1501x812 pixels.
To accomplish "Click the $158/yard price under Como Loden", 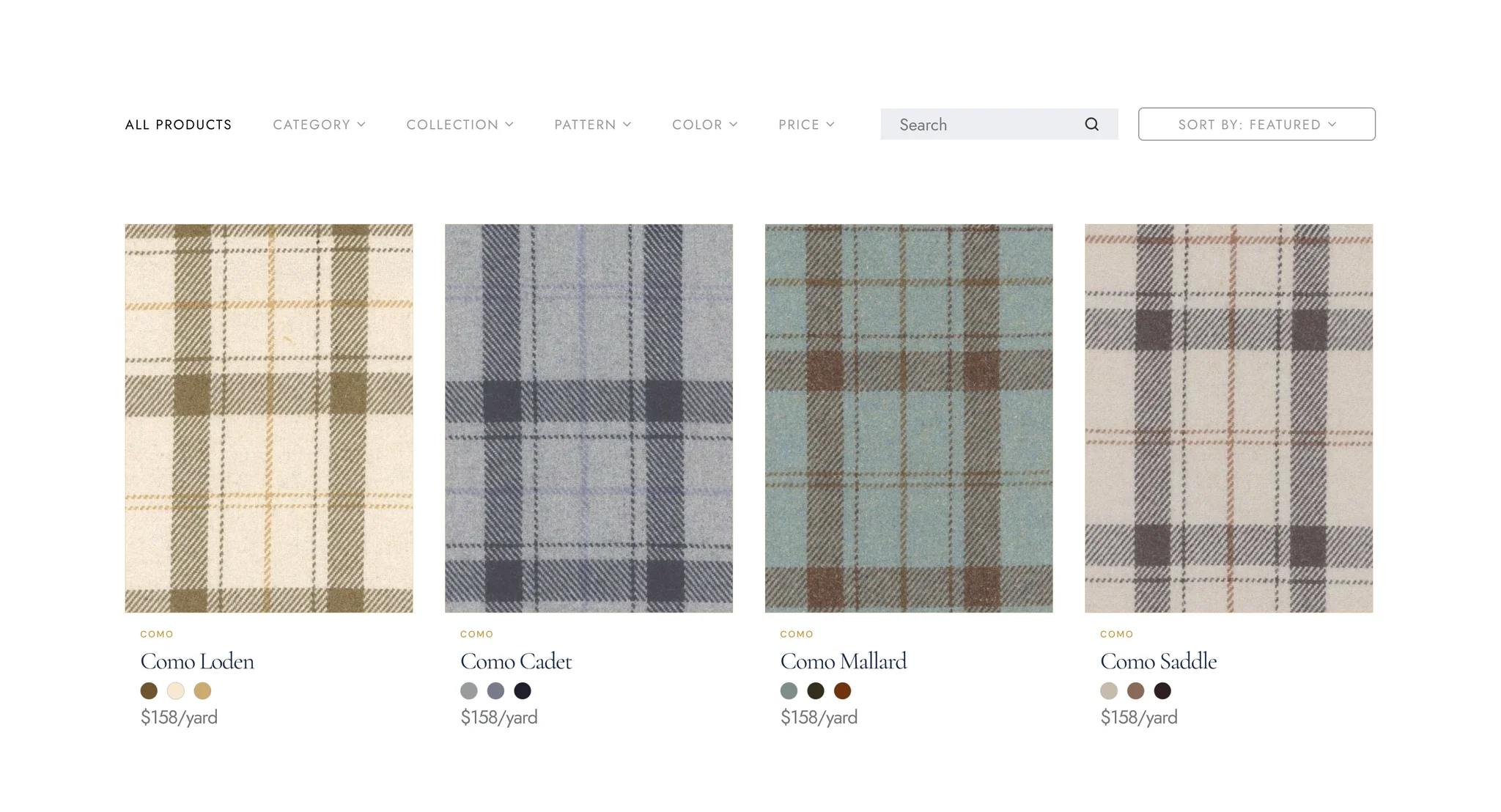I will [179, 717].
